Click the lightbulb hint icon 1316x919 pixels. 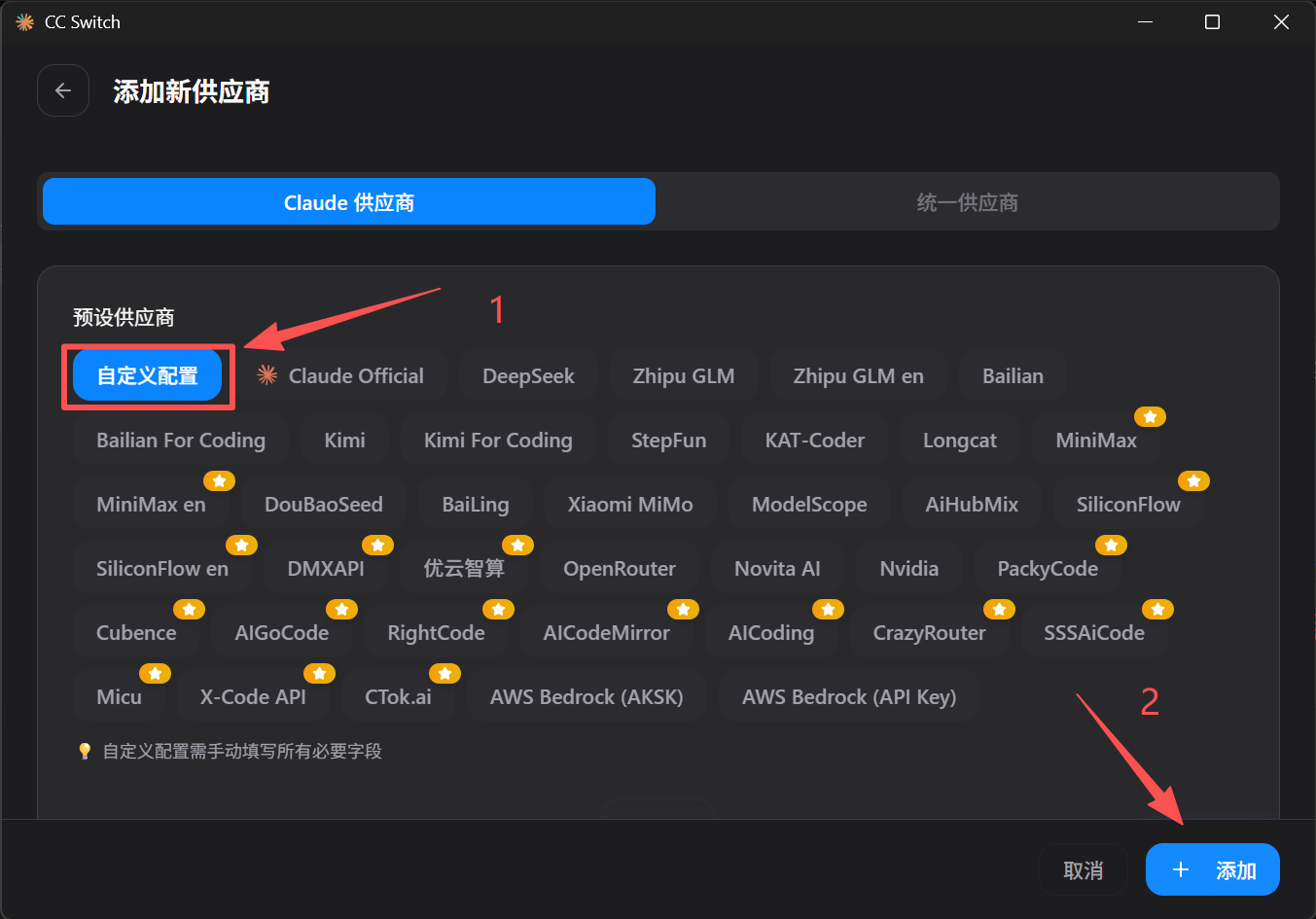coord(85,751)
